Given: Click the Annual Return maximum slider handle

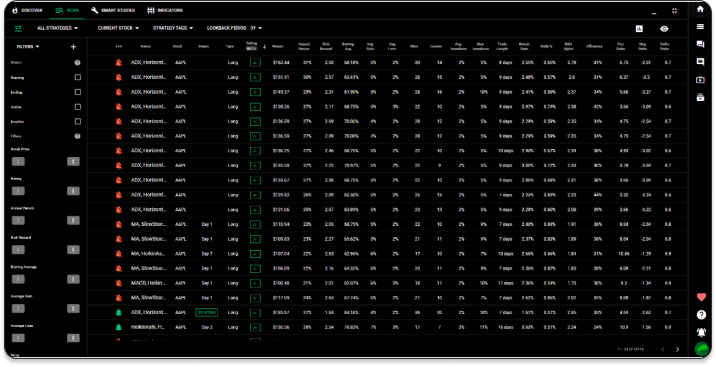Looking at the screenshot, I should point(73,220).
